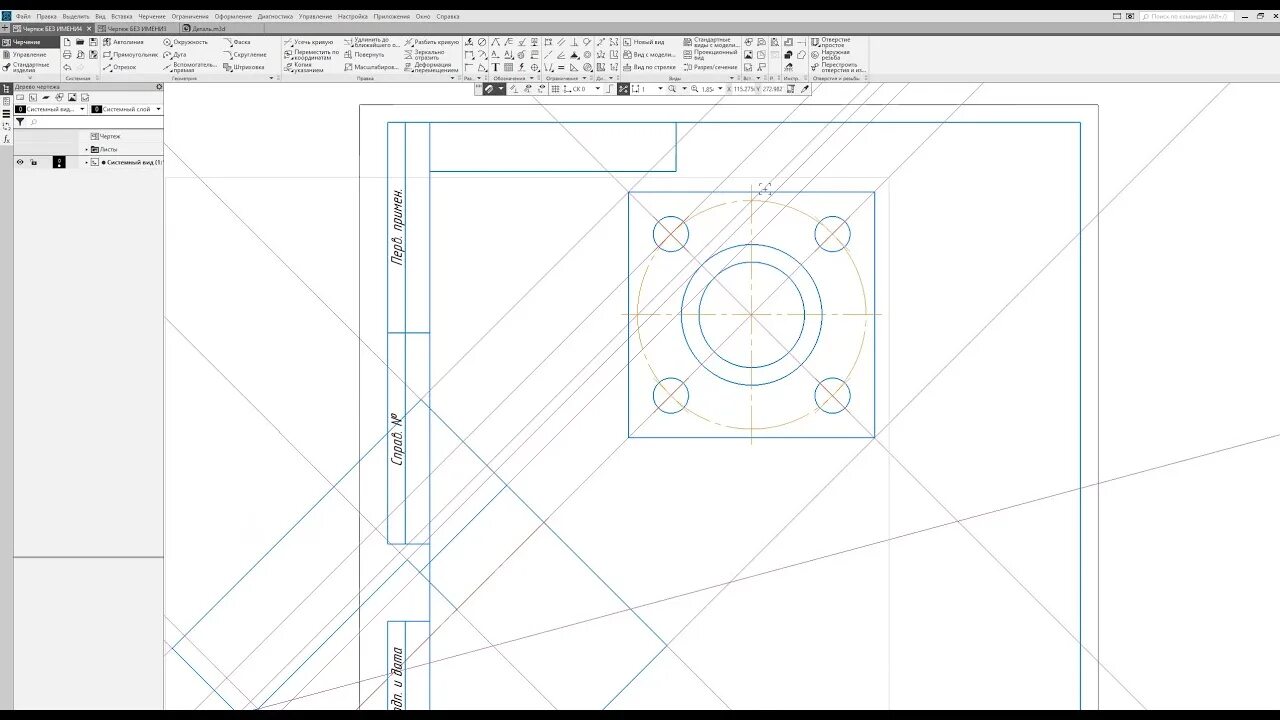Toggle visibility eye of Системный вид
1280x720 pixels.
(x=20, y=162)
